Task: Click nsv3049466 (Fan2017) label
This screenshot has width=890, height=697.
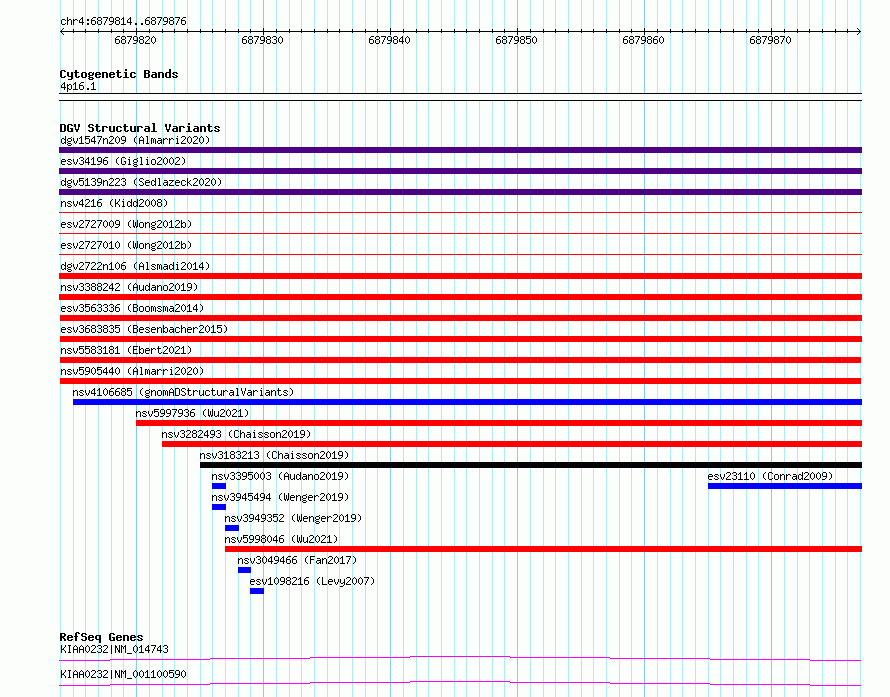Action: coord(297,560)
